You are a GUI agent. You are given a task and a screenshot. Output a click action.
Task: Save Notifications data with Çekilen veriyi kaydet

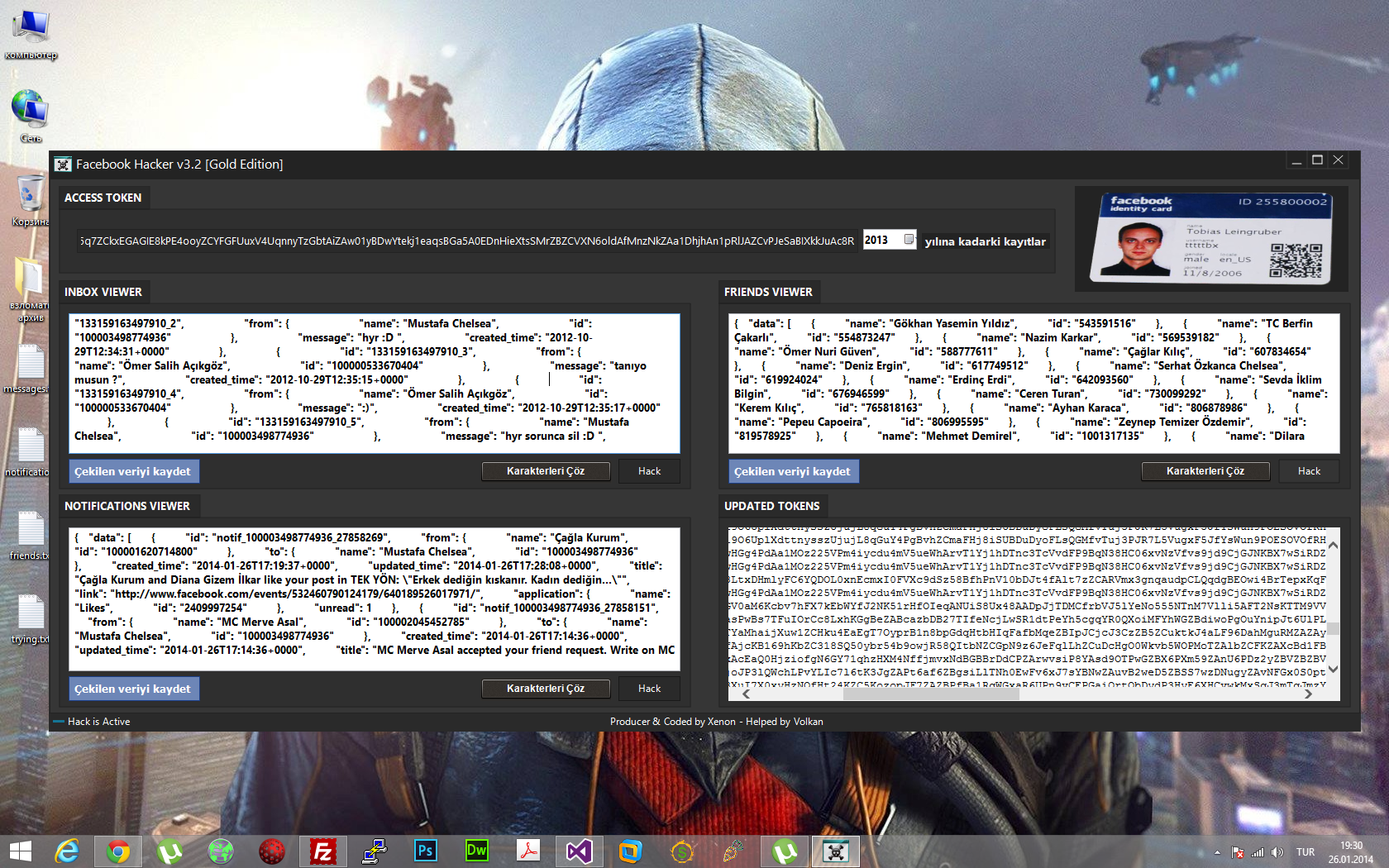coord(133,689)
